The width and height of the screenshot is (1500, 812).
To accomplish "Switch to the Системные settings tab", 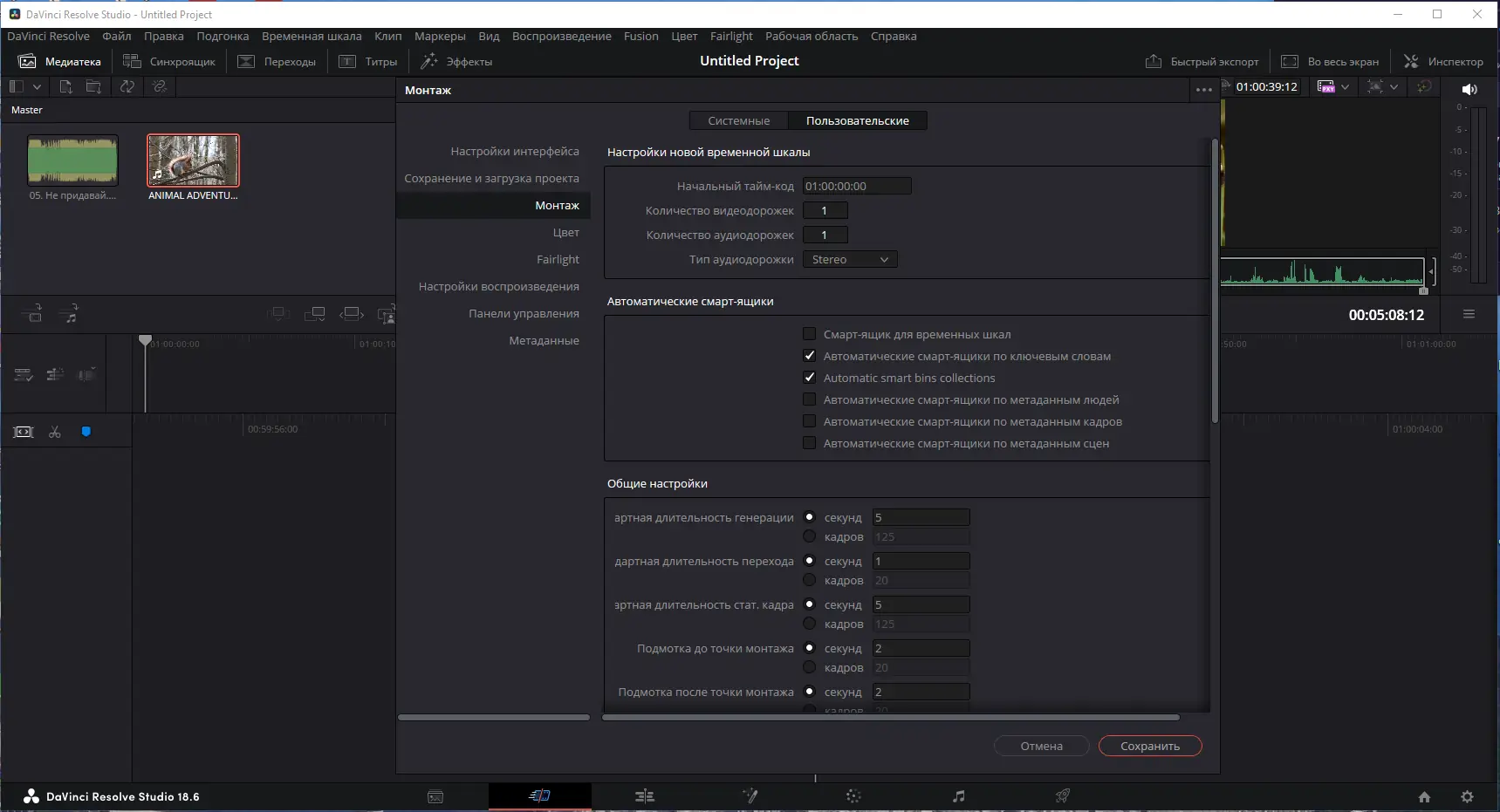I will 738,120.
